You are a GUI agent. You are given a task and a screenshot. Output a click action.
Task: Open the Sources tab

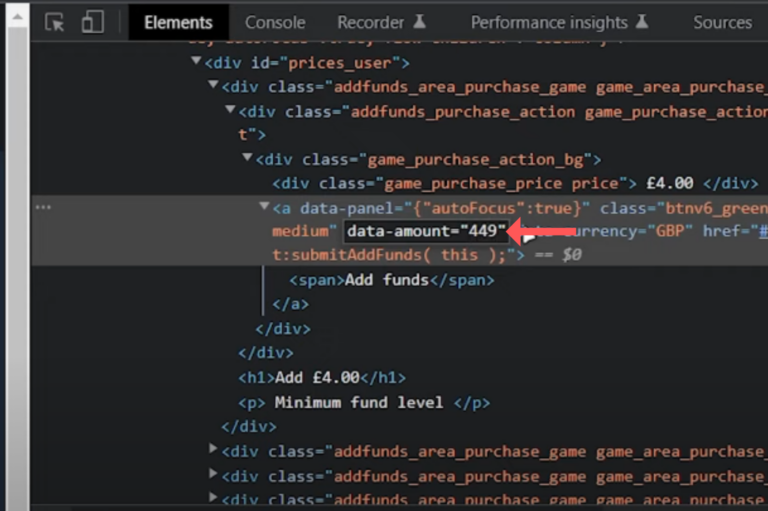tap(722, 22)
